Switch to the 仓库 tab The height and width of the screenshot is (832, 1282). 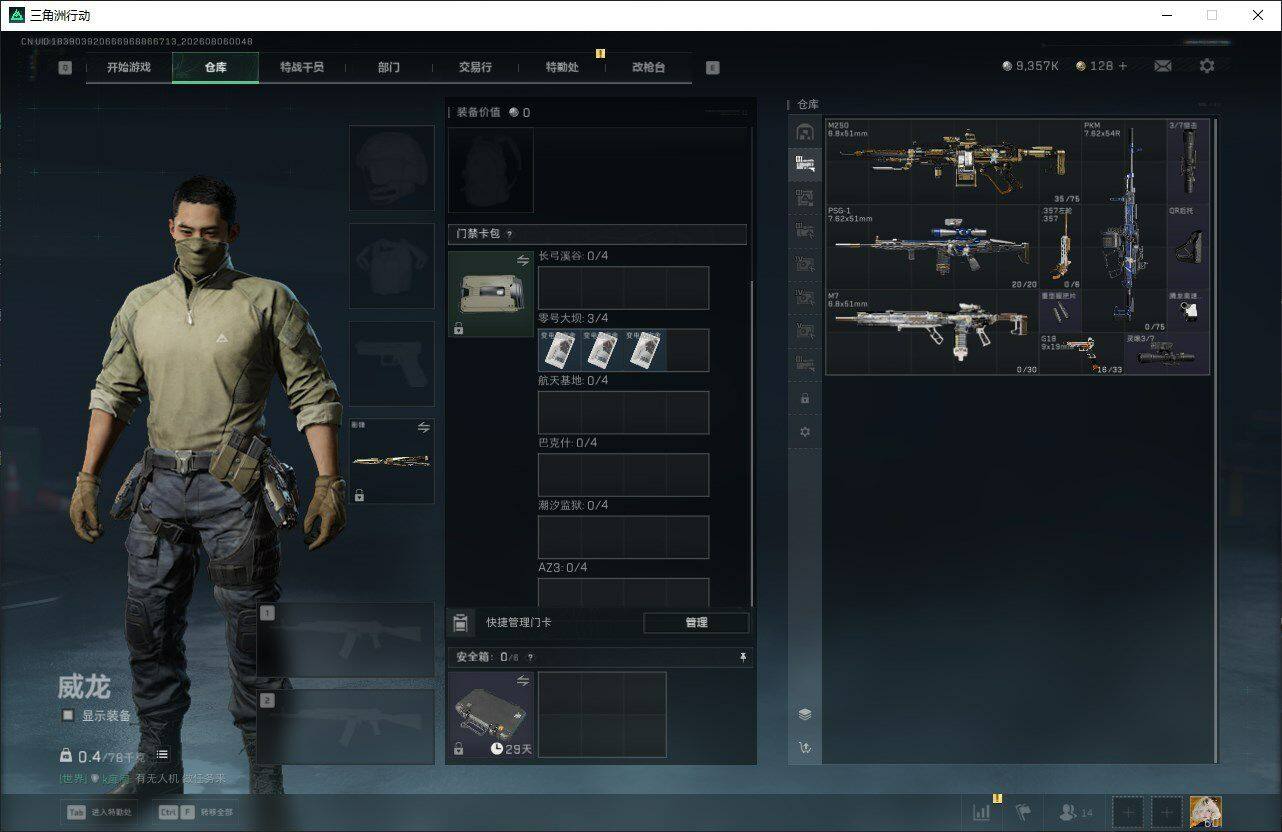pos(215,67)
